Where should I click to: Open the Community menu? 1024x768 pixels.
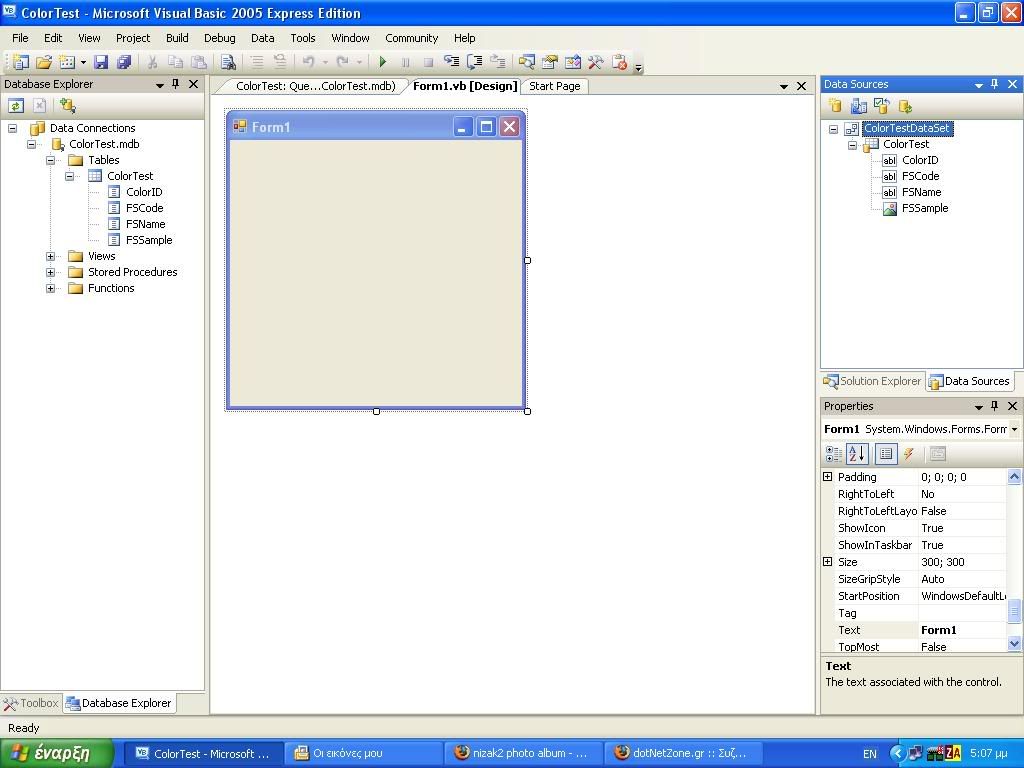(411, 38)
